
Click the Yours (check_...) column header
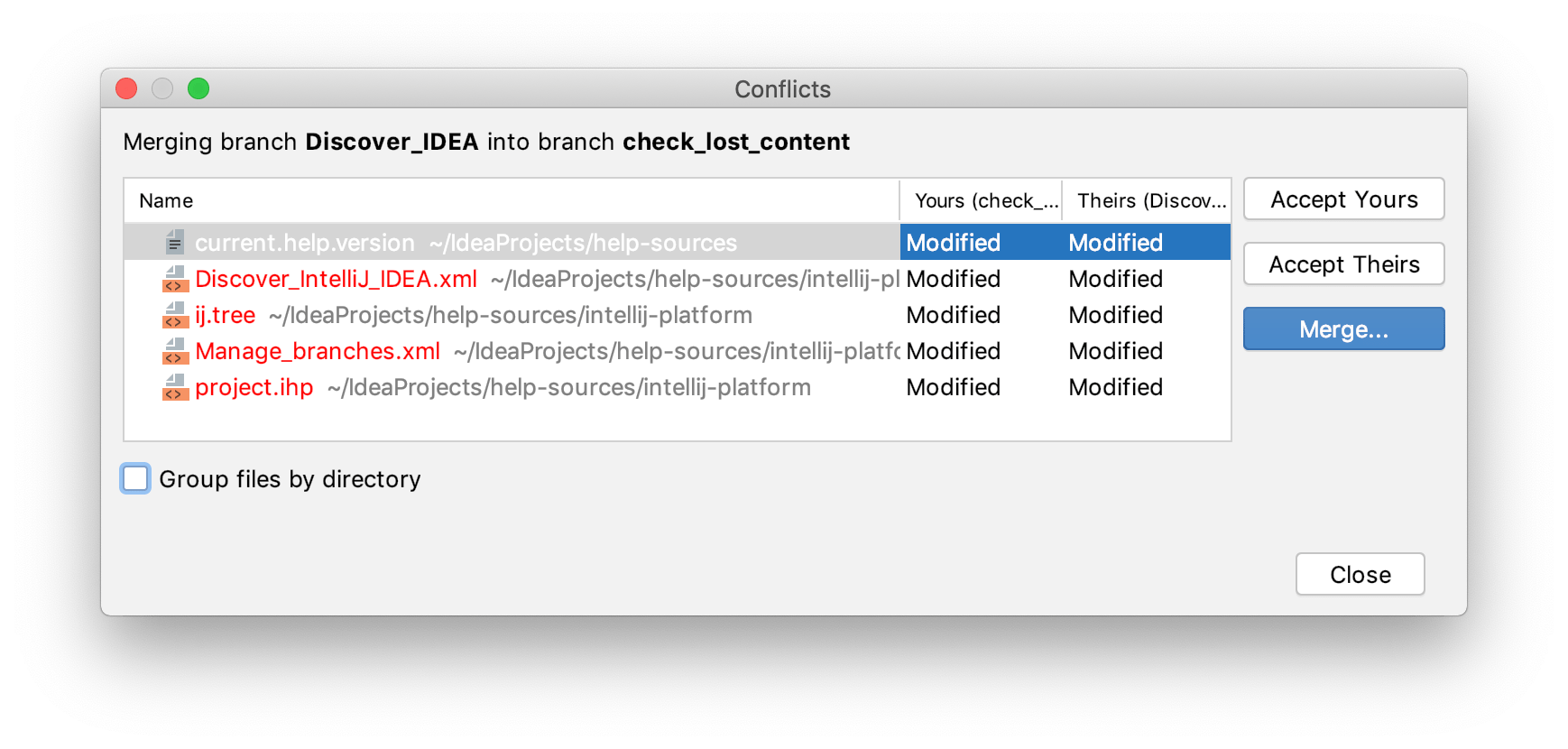tap(981, 200)
